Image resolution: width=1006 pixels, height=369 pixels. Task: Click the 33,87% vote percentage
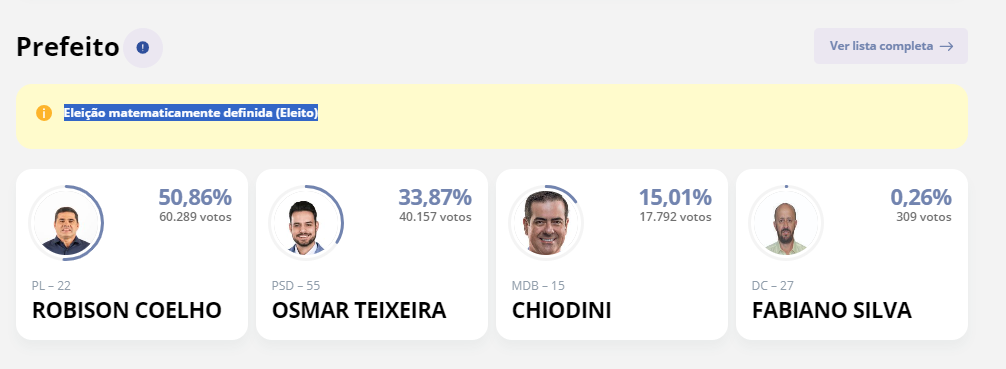(435, 197)
